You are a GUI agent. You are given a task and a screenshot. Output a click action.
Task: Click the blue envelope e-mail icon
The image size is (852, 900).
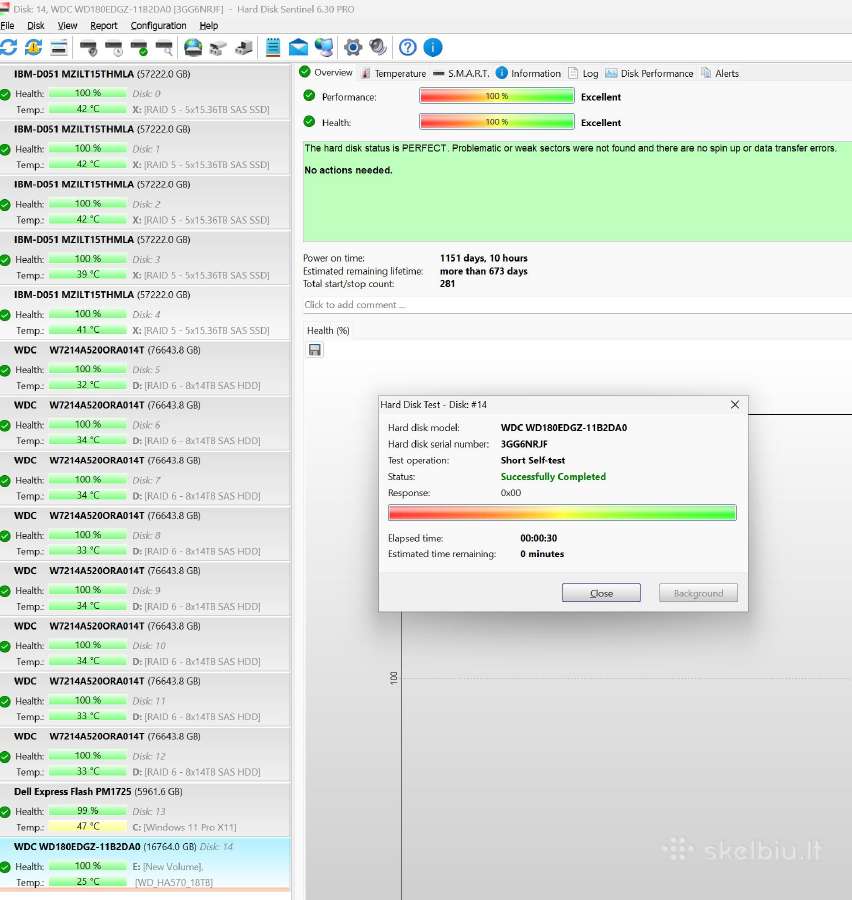tap(298, 47)
